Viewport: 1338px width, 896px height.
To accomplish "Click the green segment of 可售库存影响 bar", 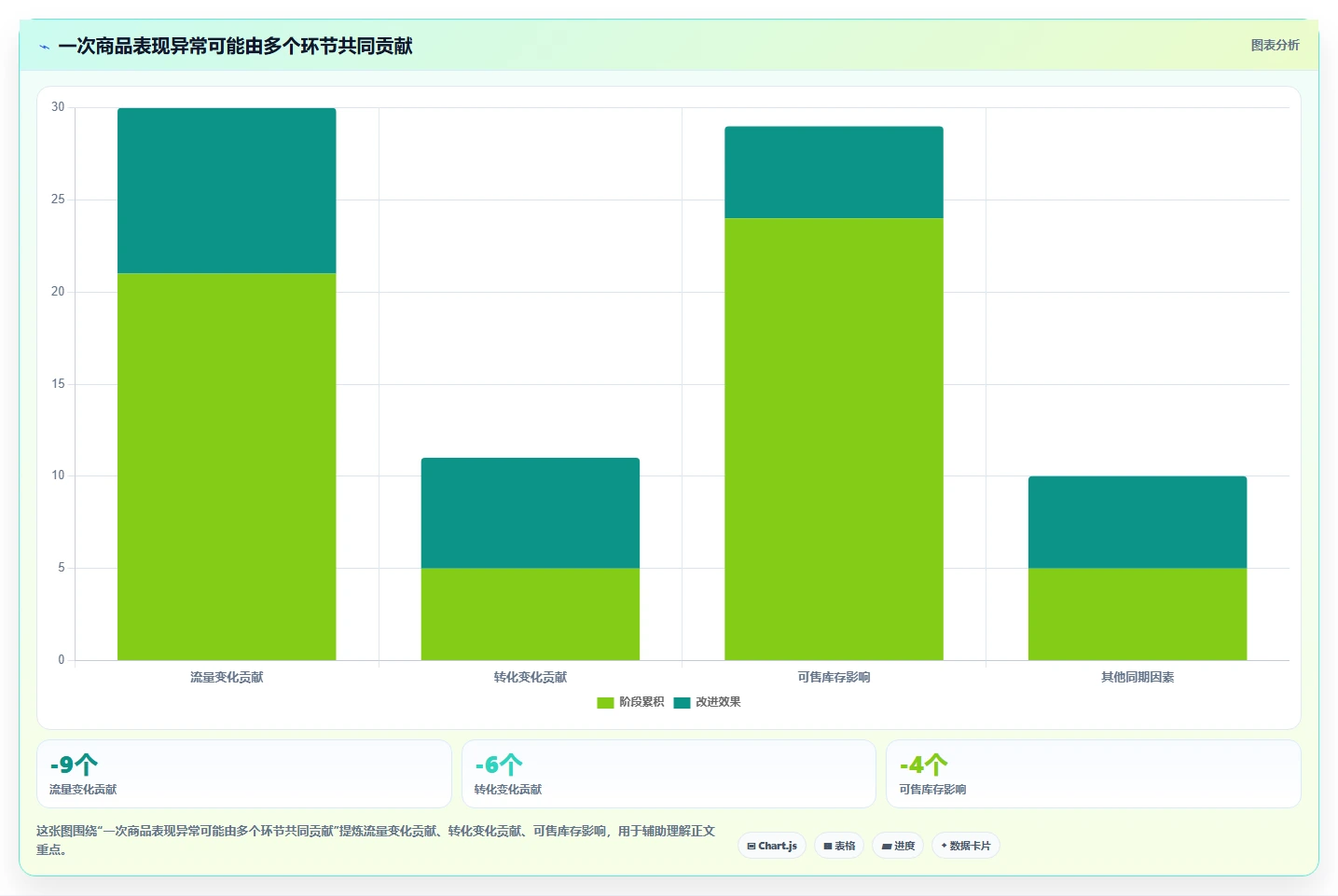I will point(834,439).
